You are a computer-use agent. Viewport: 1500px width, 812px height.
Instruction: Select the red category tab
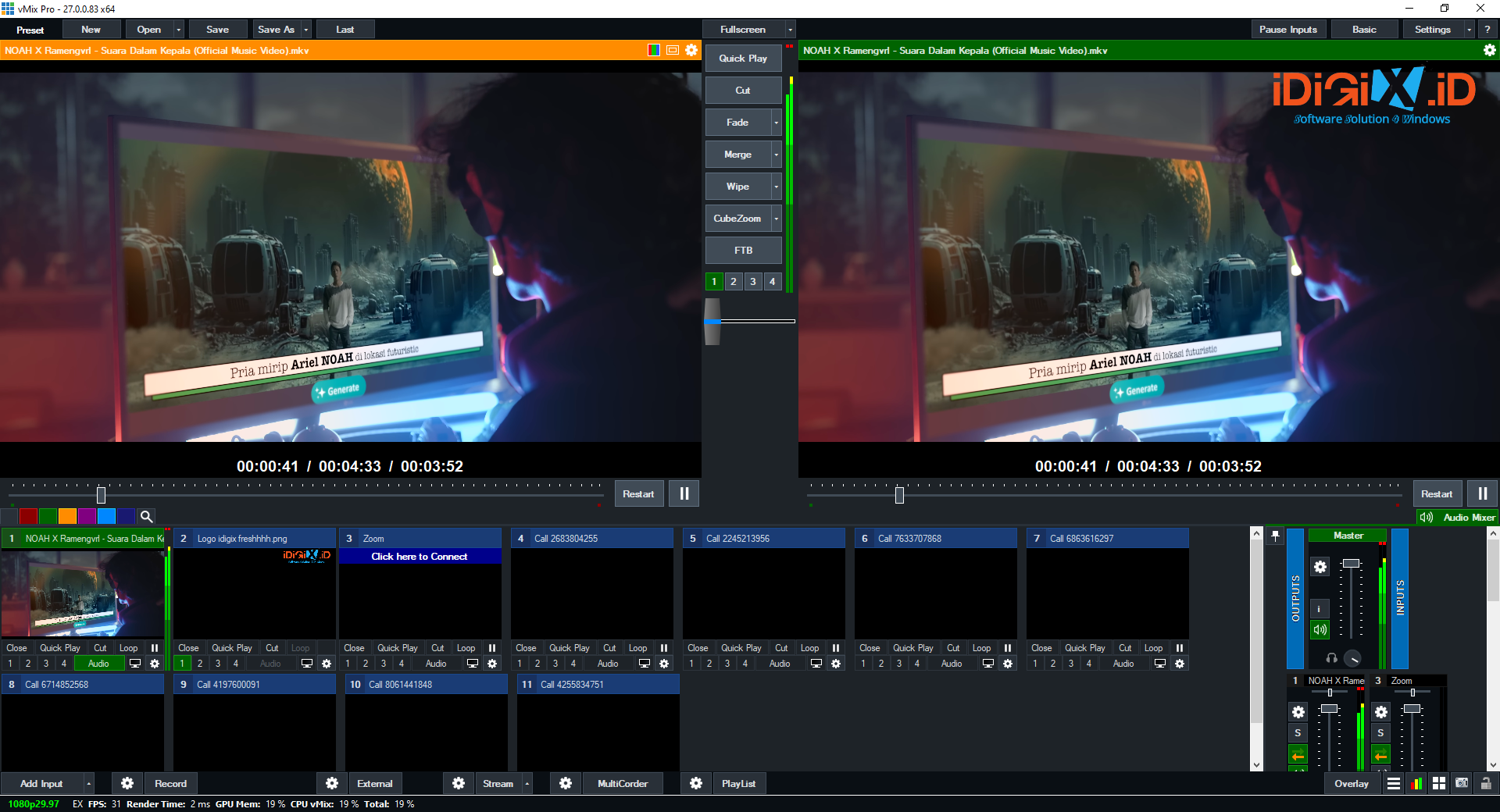28,516
